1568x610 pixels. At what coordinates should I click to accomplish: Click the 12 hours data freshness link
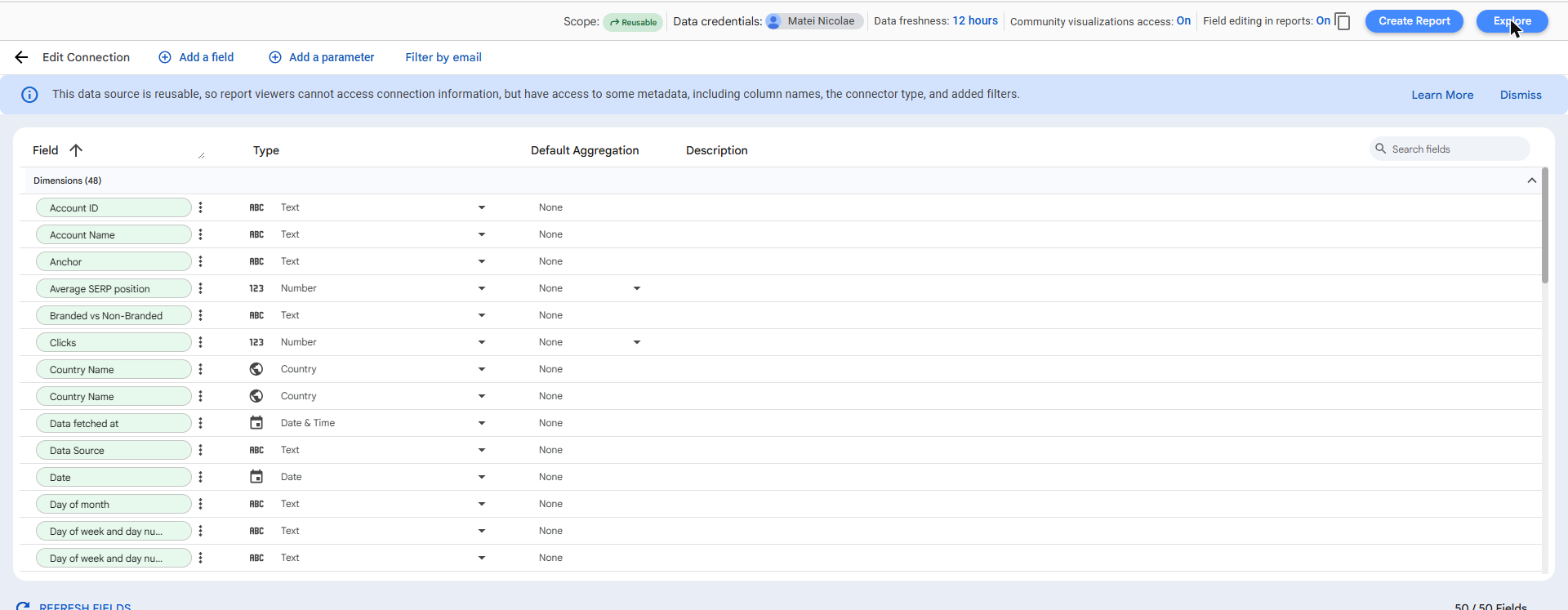(x=975, y=21)
